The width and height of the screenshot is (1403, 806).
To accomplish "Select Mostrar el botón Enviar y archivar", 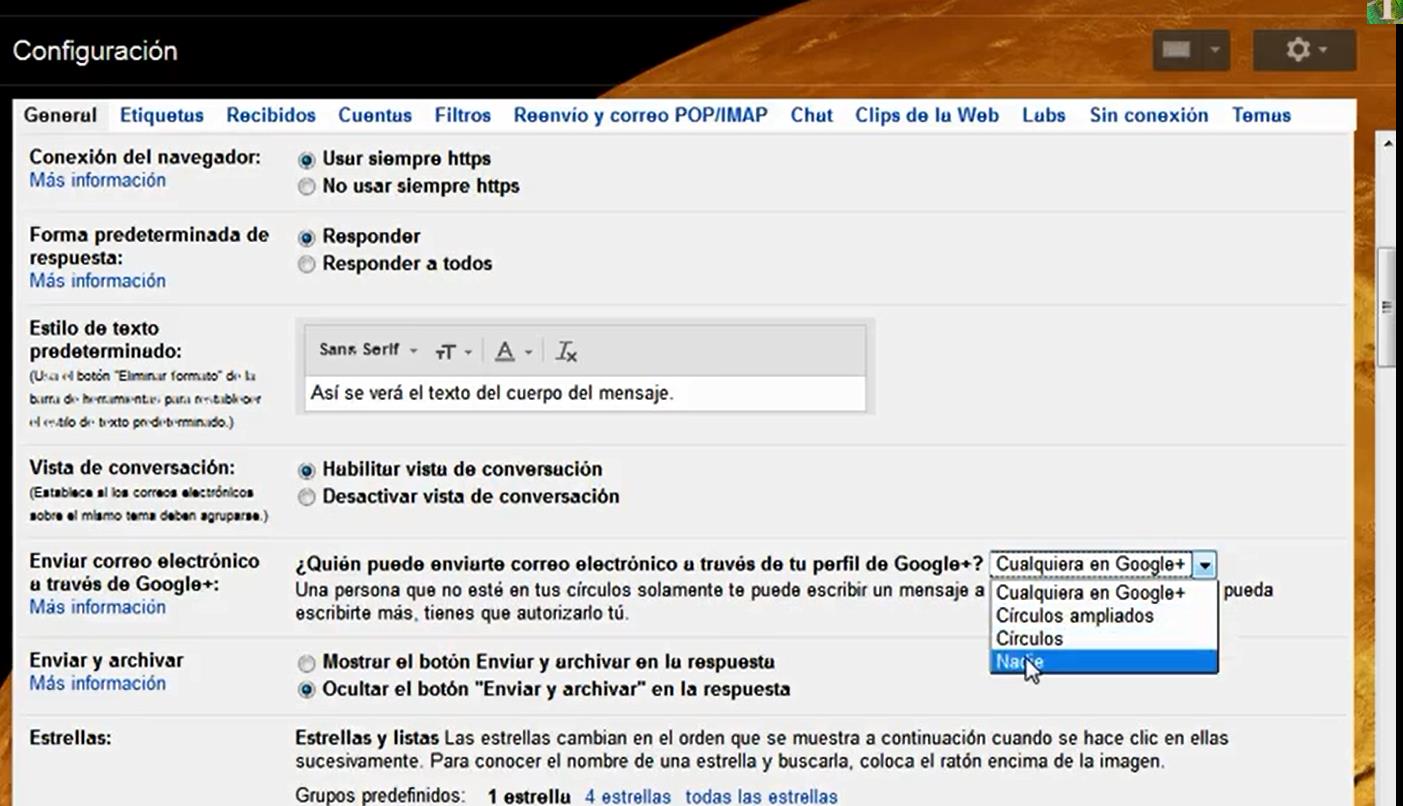I will click(x=307, y=663).
